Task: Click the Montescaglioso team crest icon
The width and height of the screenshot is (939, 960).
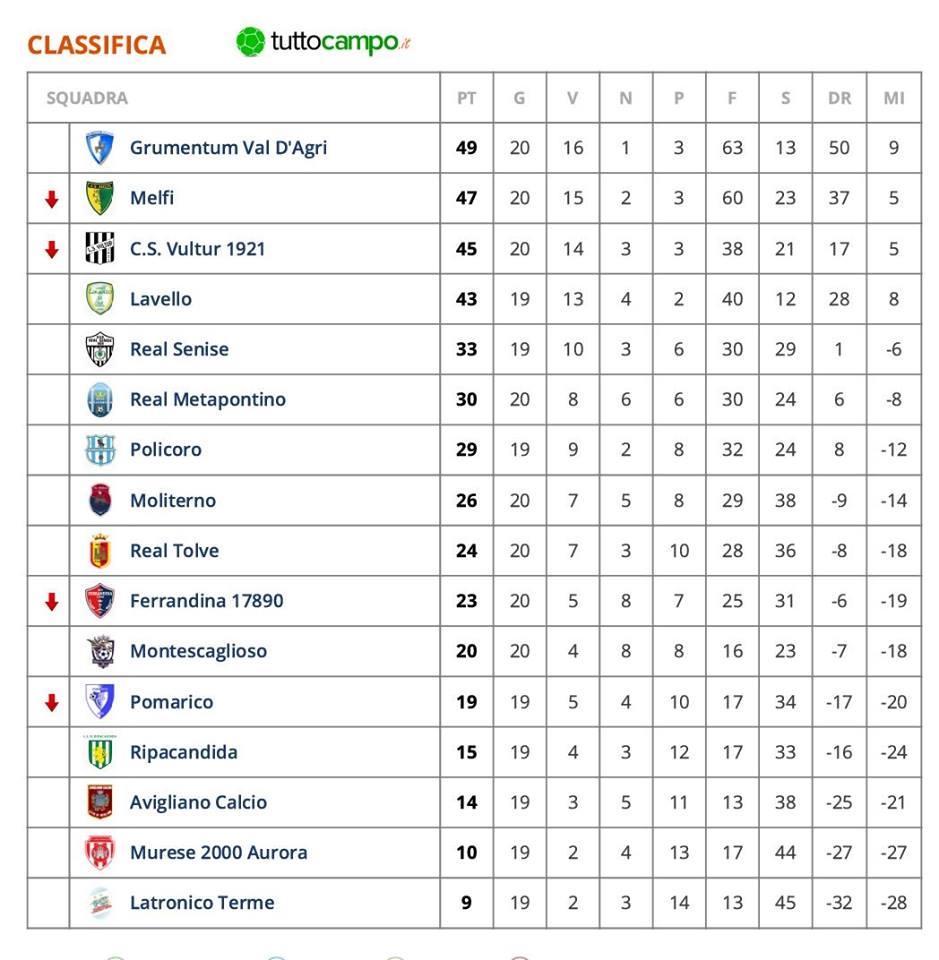Action: pos(99,651)
